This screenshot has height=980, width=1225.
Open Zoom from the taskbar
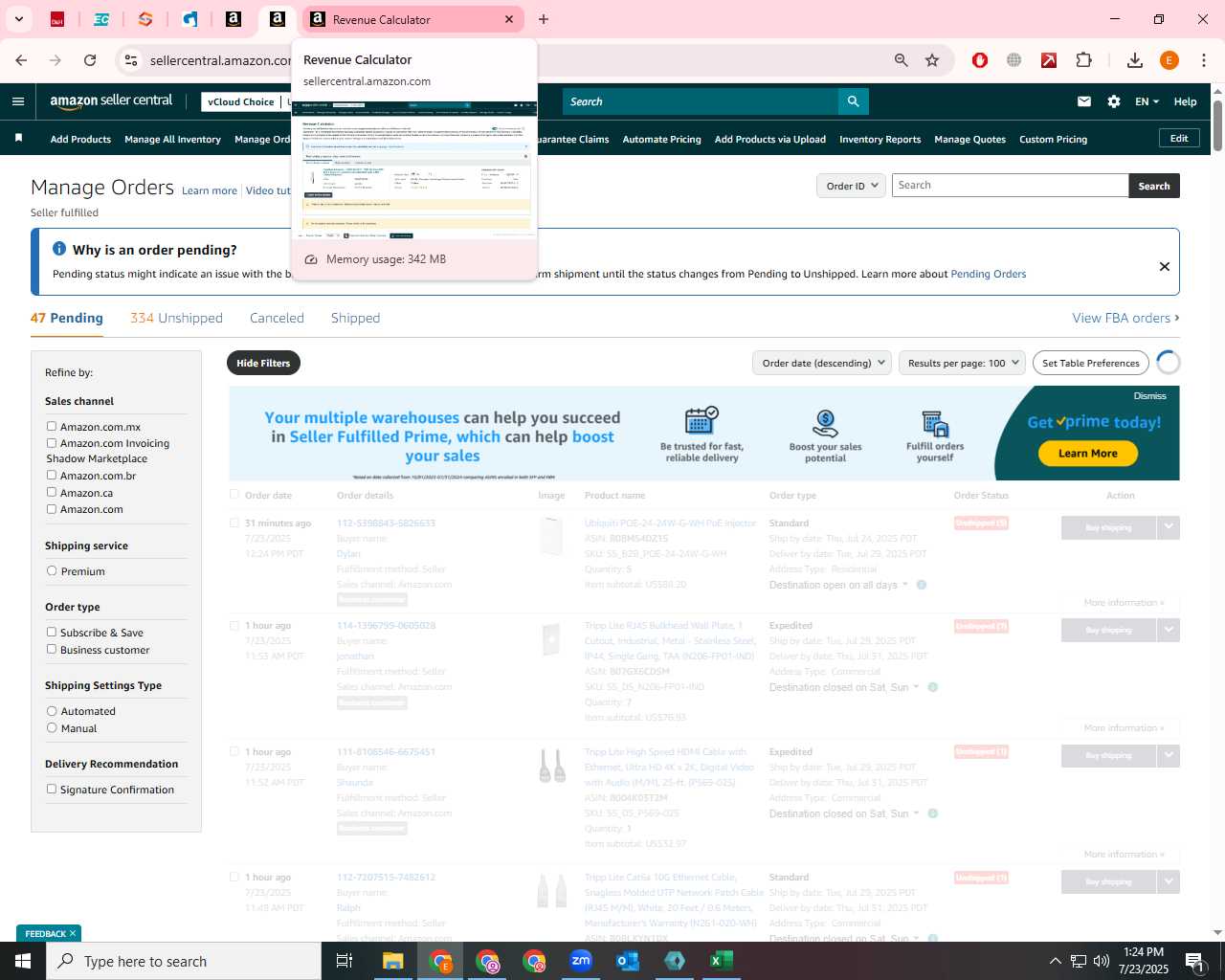581,961
